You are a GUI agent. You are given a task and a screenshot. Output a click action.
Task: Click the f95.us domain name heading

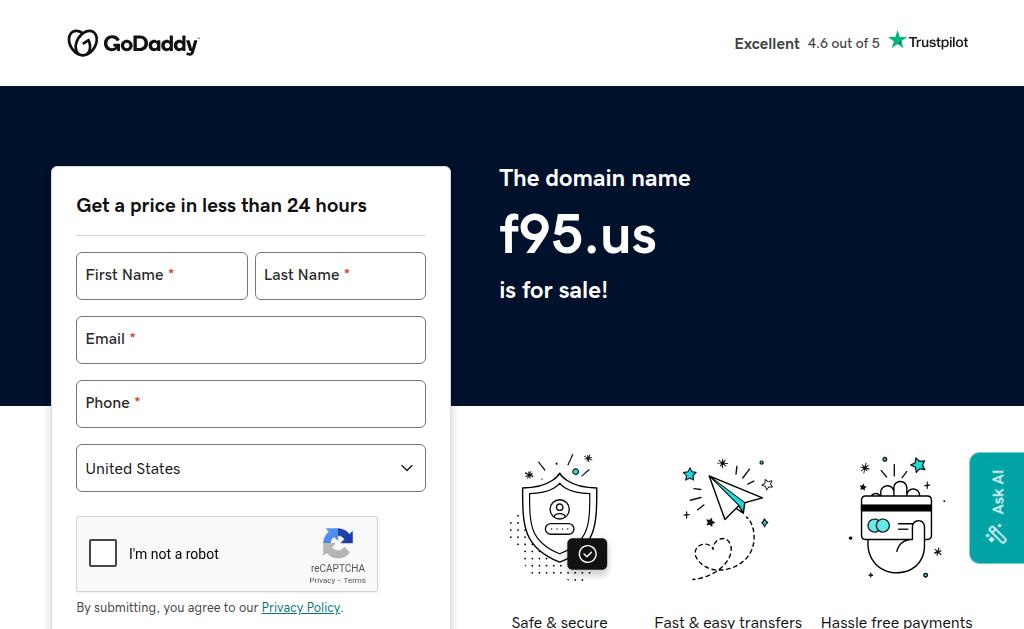tap(578, 235)
